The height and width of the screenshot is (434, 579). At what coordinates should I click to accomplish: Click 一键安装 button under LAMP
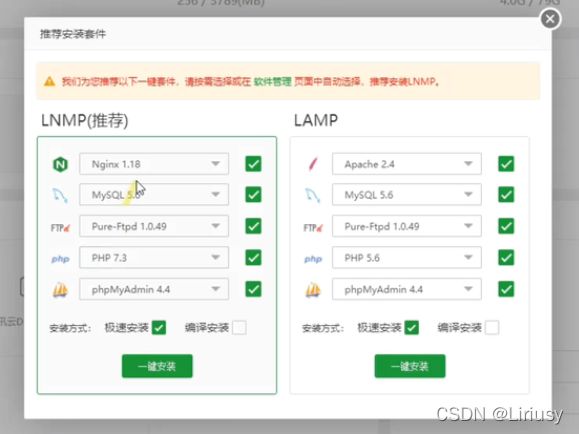pos(410,366)
